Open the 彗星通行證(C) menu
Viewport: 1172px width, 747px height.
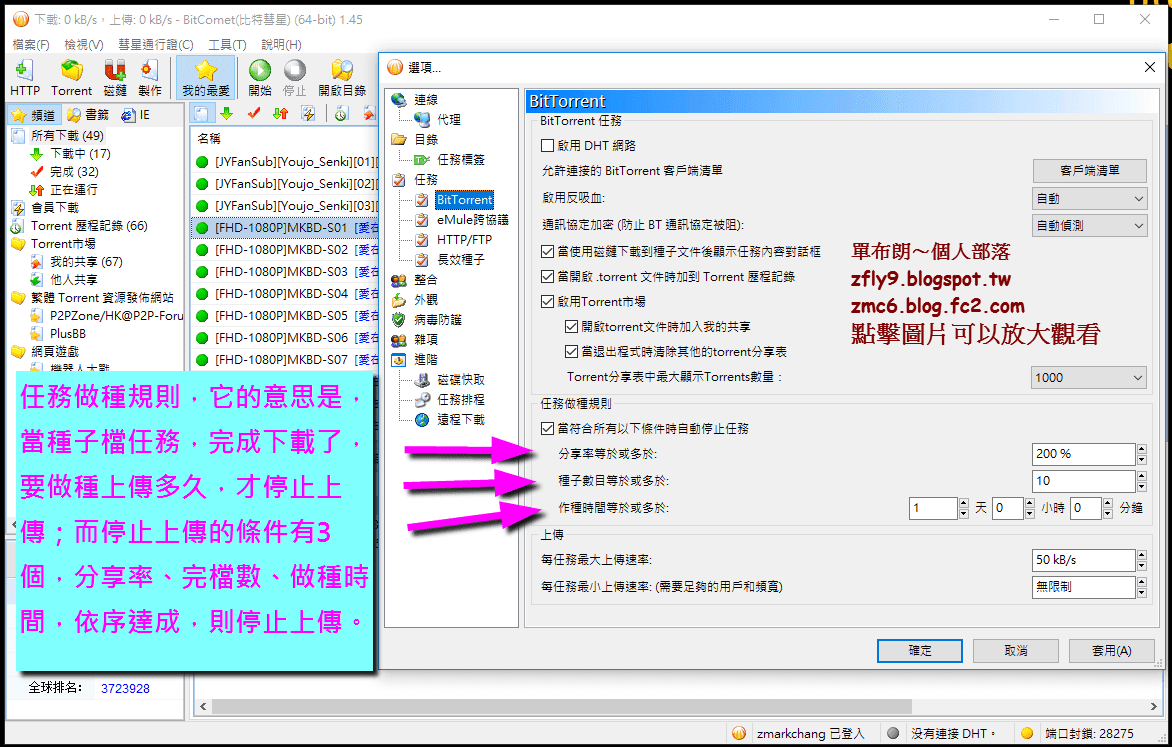click(x=155, y=45)
